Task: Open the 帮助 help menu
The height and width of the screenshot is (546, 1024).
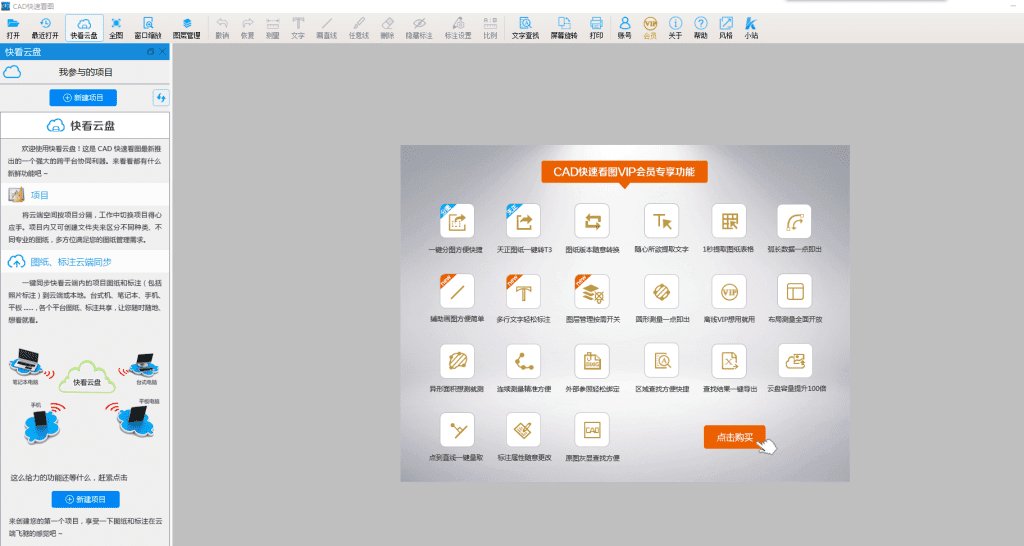Action: (701, 24)
